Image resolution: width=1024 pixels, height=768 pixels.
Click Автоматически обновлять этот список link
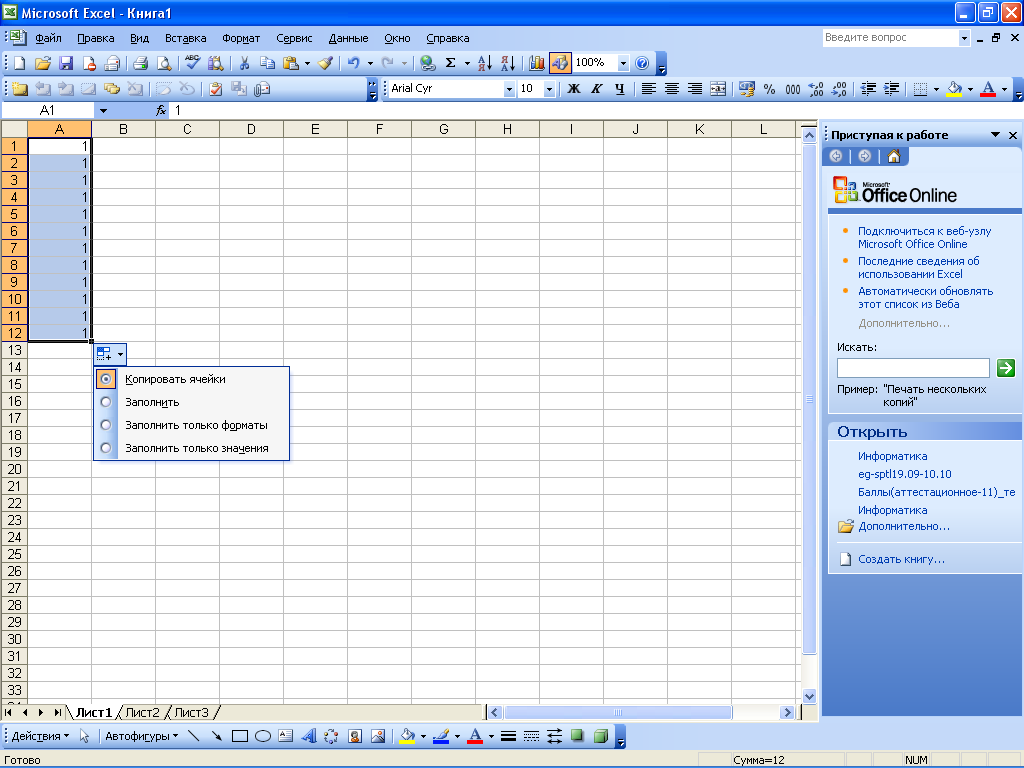[925, 298]
